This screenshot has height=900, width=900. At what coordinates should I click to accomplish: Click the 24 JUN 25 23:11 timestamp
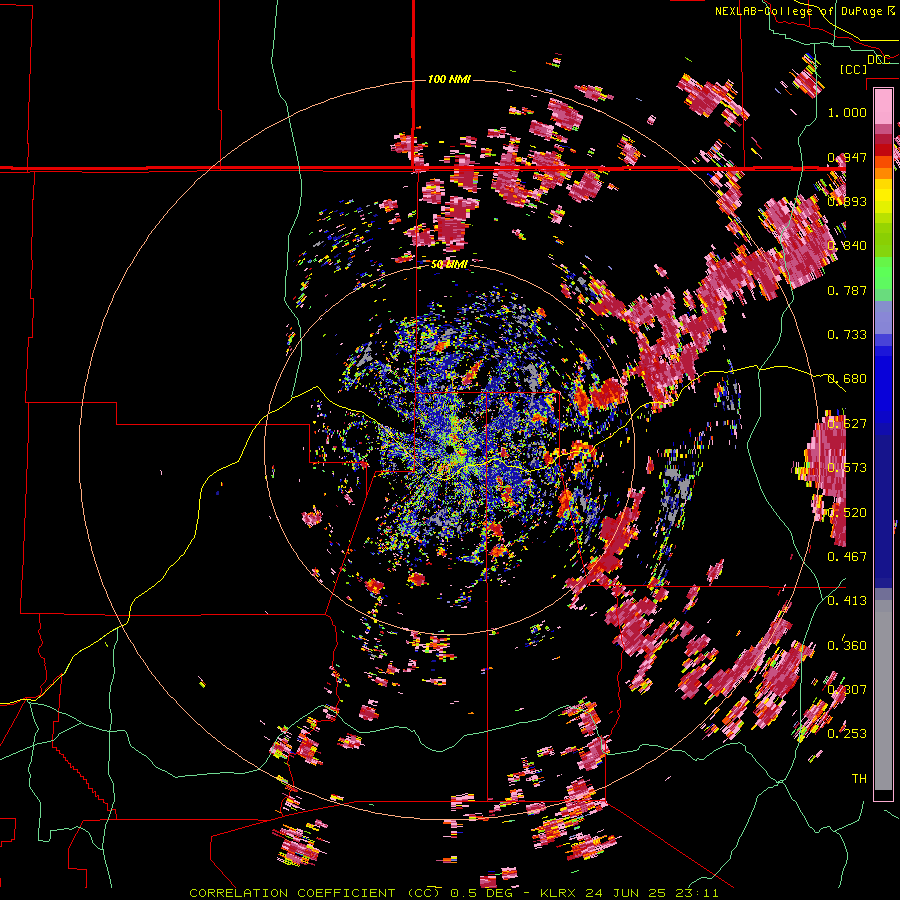pyautogui.click(x=652, y=893)
